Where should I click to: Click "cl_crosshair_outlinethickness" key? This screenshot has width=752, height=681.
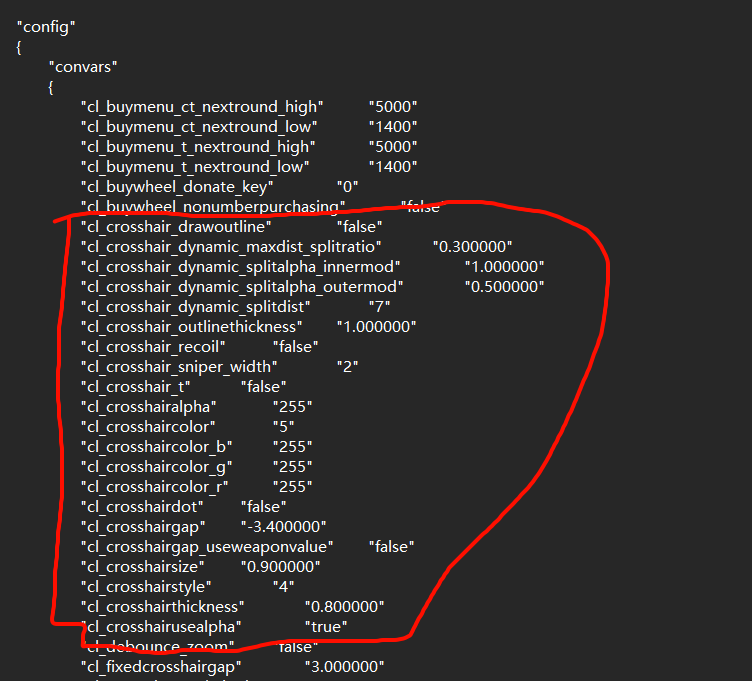point(192,327)
